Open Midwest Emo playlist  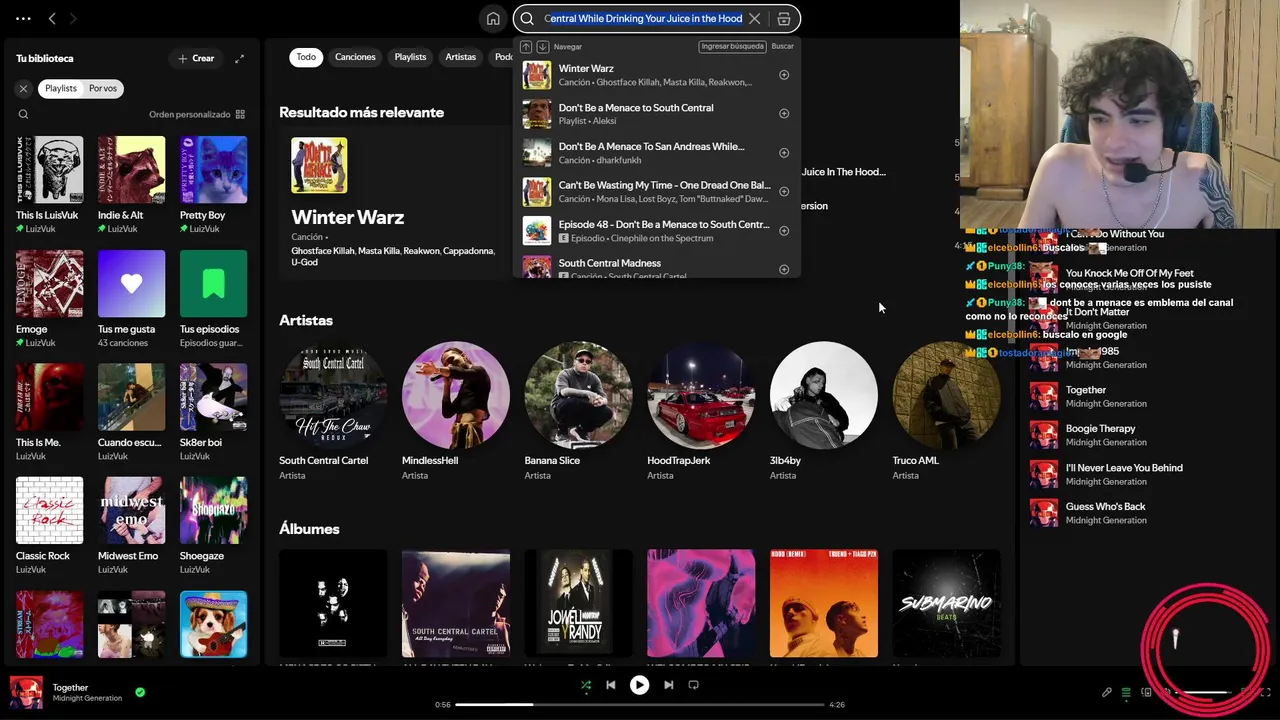click(131, 526)
